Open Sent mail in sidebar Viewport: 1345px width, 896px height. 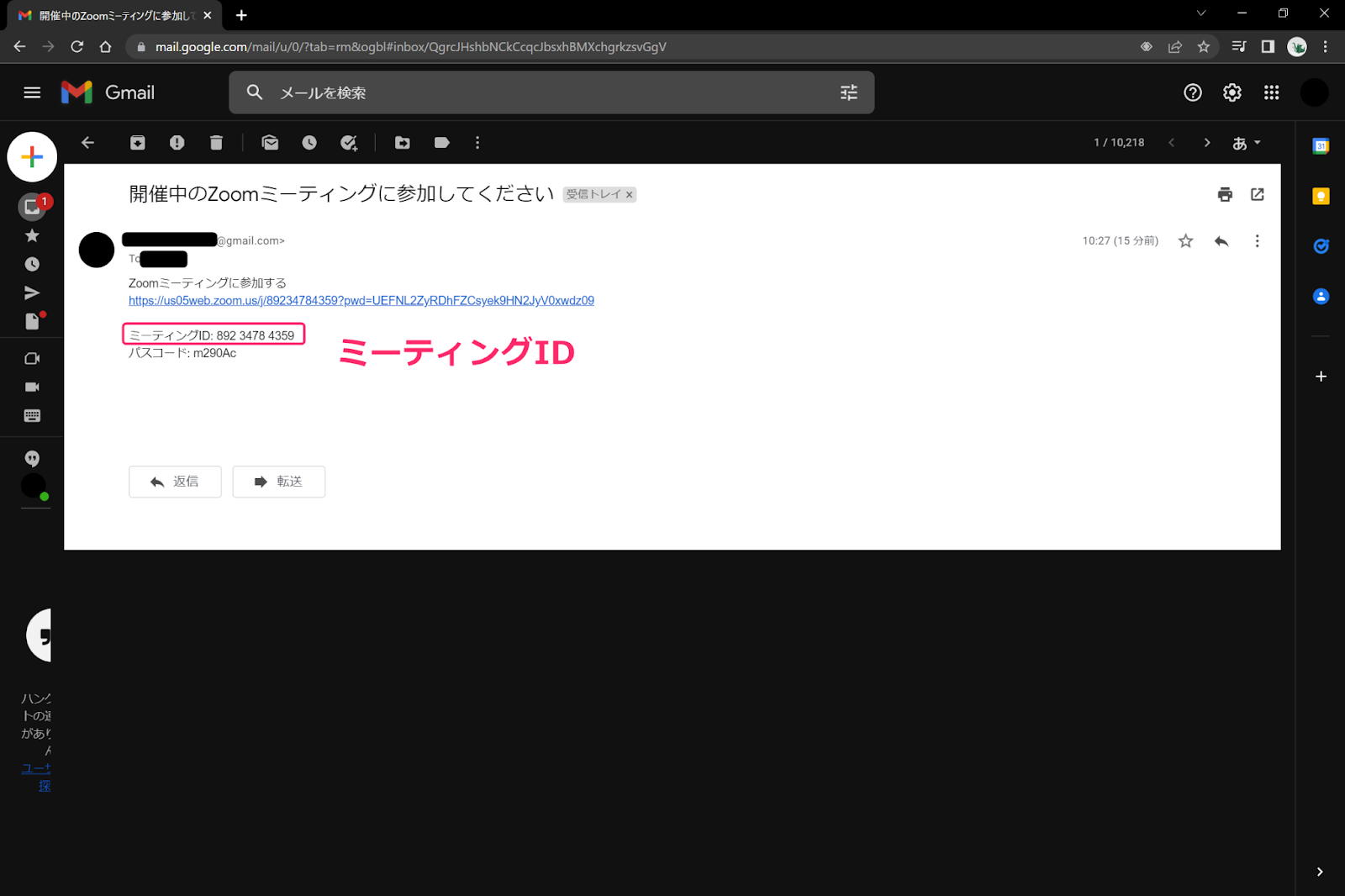click(32, 293)
